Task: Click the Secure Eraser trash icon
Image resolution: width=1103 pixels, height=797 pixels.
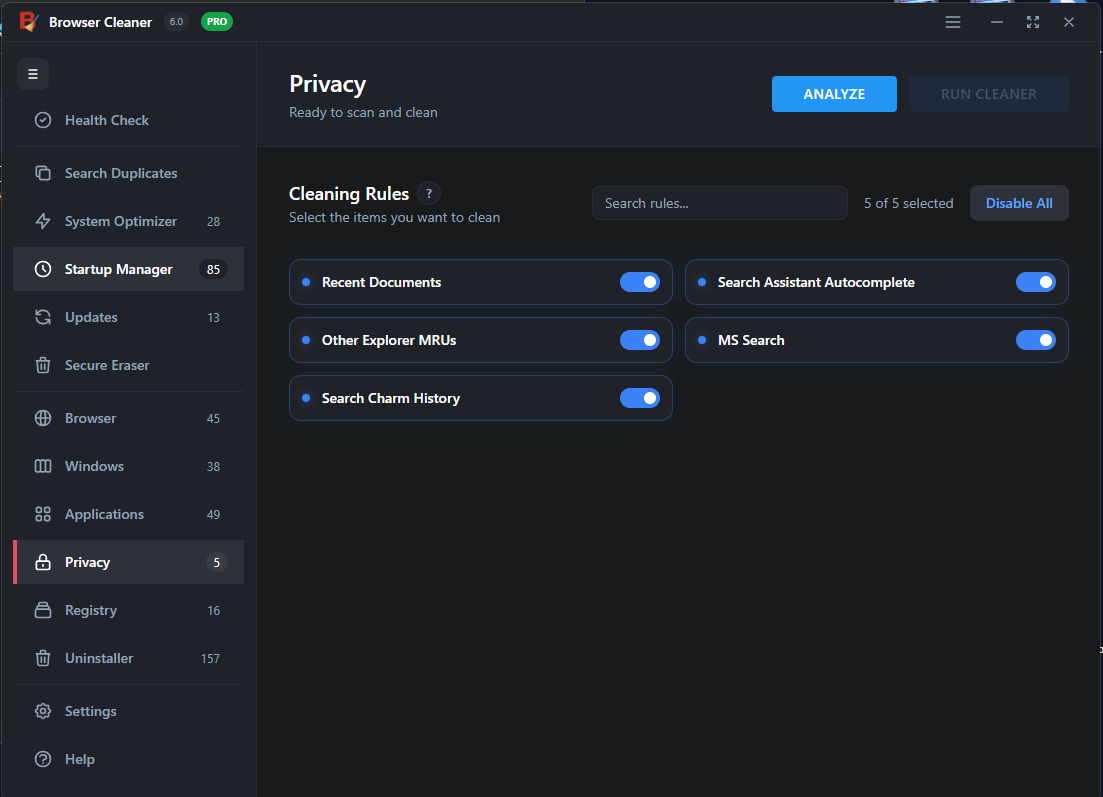Action: (43, 365)
